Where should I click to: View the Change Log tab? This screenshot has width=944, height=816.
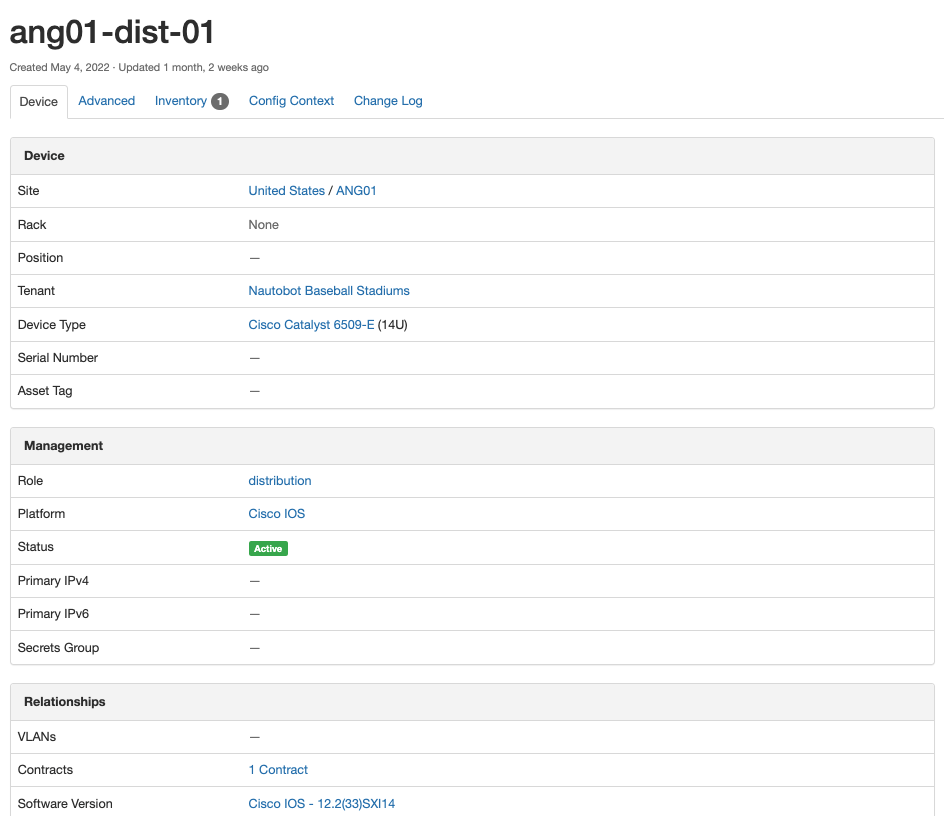[388, 101]
